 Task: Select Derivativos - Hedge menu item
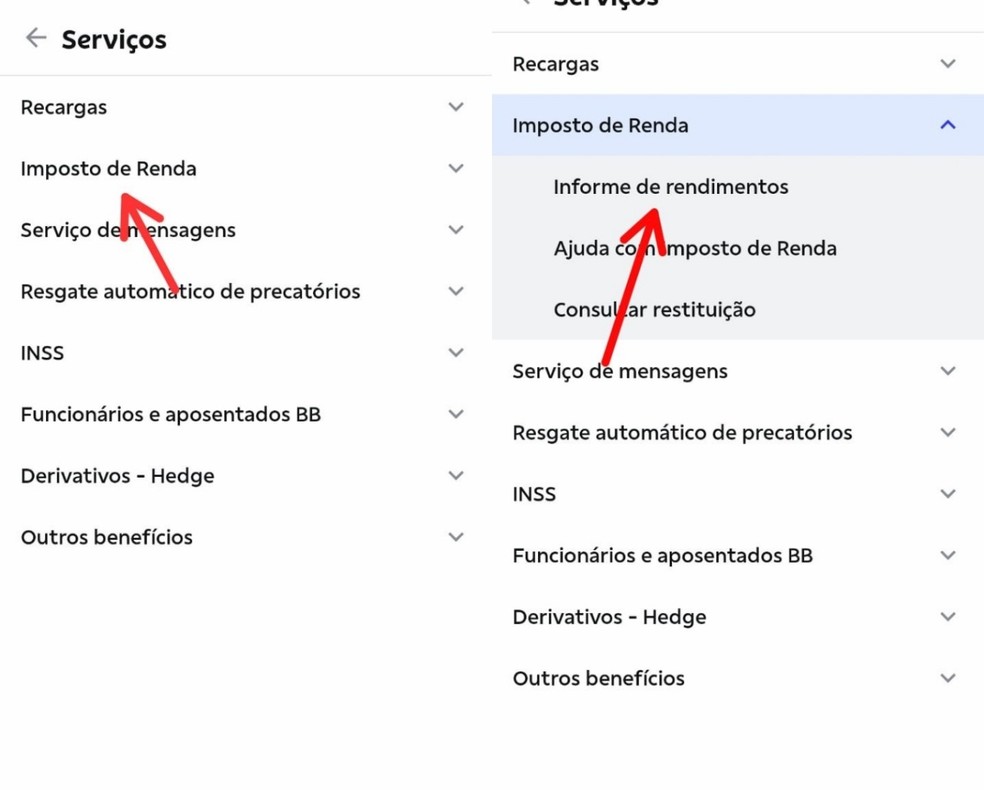[x=117, y=475]
